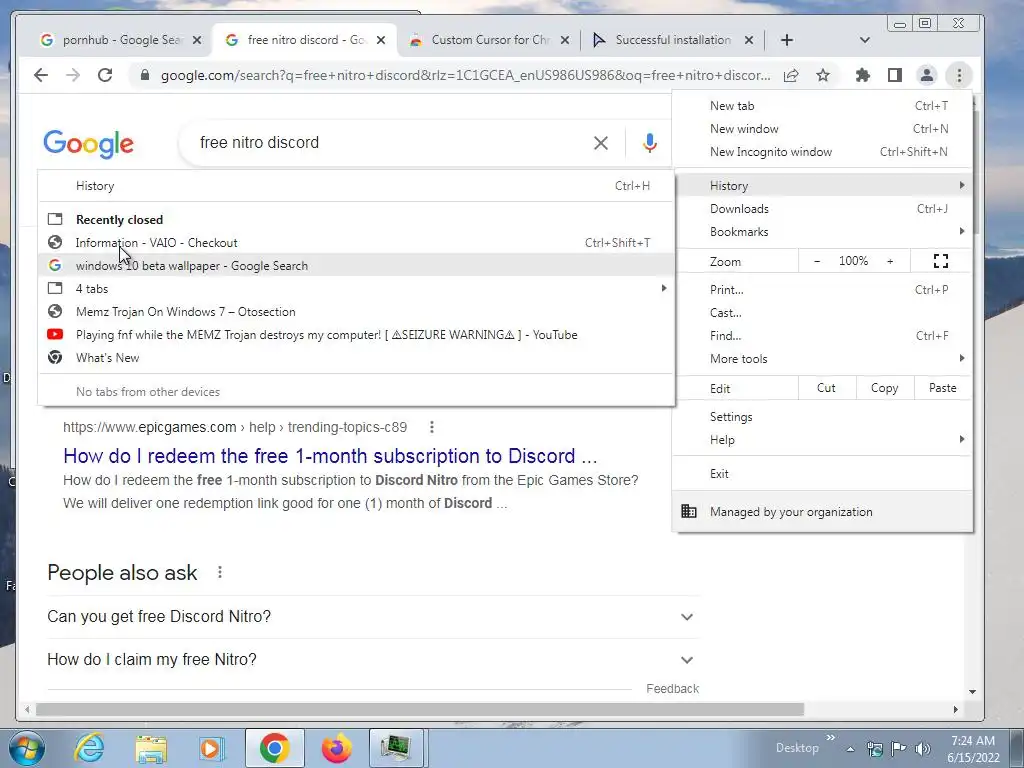Open the Epic Games redeem subscription result
The height and width of the screenshot is (768, 1024).
[330, 456]
